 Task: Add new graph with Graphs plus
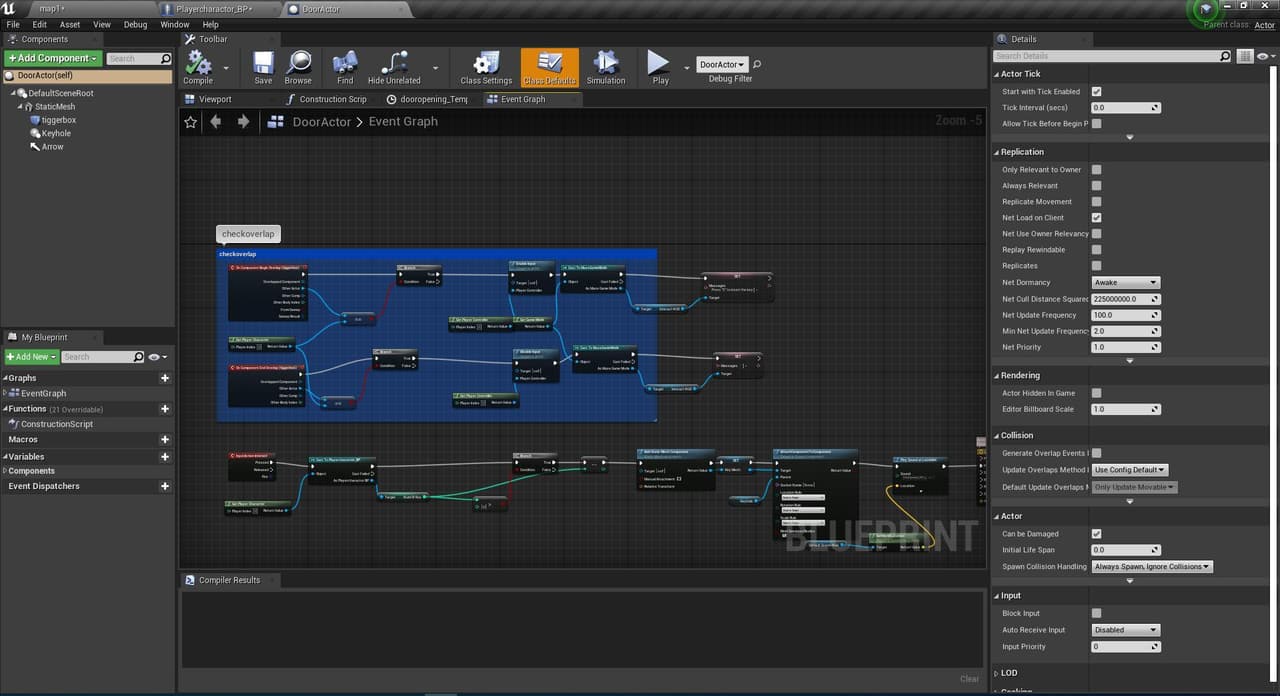(x=165, y=378)
